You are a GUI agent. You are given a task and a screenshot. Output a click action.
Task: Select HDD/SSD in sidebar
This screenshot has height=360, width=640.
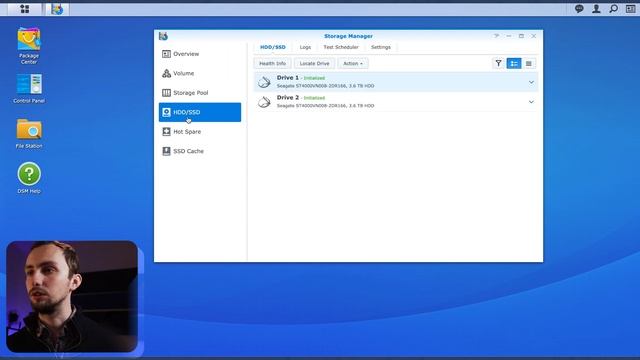pyautogui.click(x=200, y=112)
